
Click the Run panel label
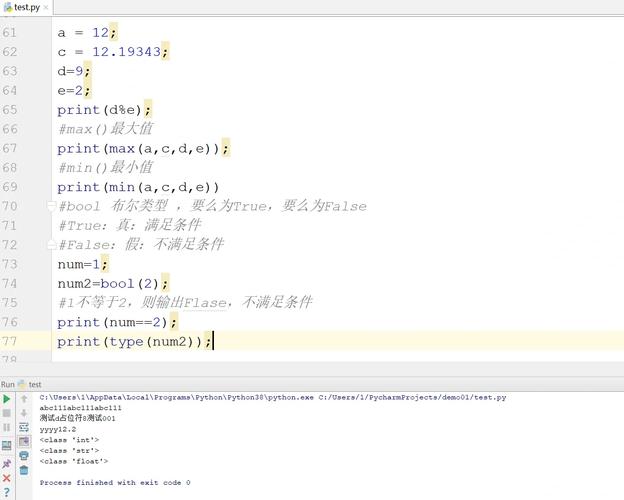click(x=8, y=385)
